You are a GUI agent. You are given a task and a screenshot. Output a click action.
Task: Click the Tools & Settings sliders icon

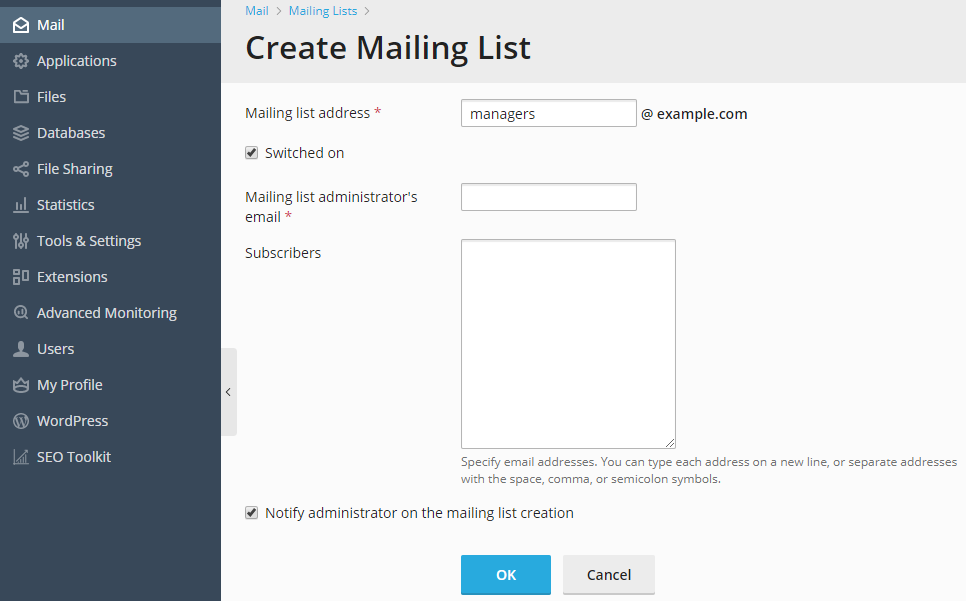[x=20, y=241]
